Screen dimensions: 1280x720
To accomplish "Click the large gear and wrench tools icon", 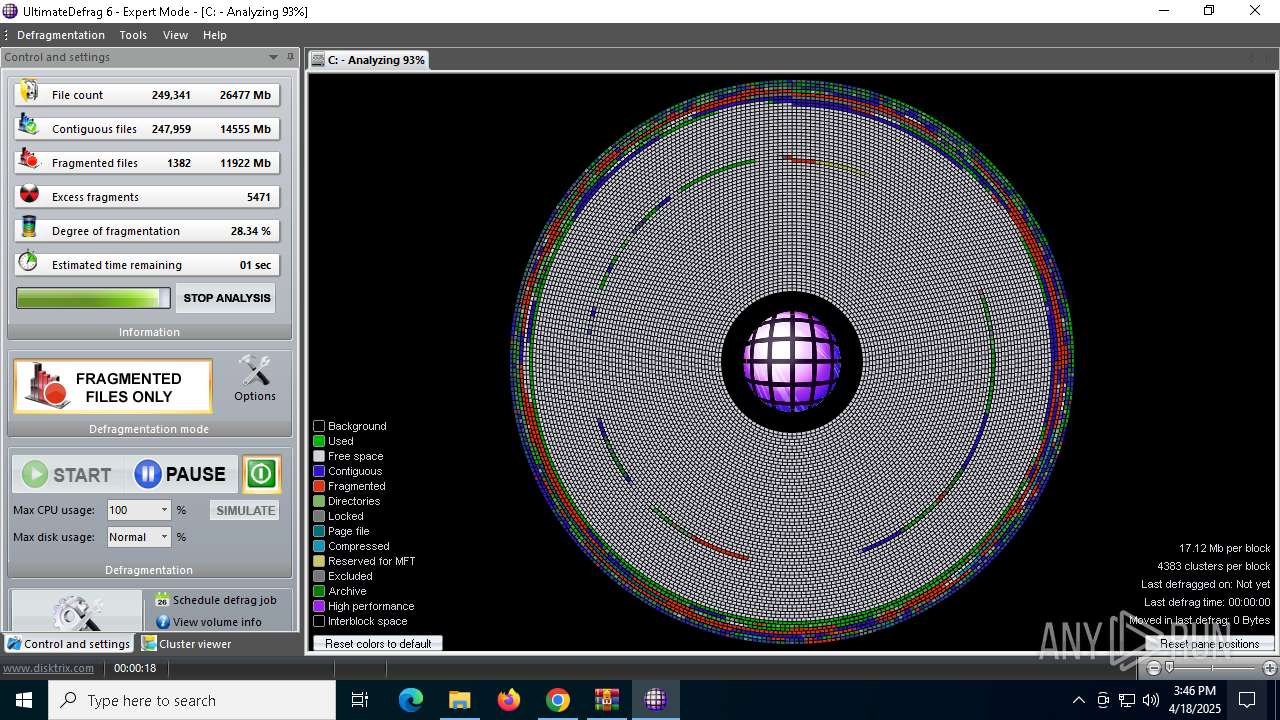I will tap(77, 612).
